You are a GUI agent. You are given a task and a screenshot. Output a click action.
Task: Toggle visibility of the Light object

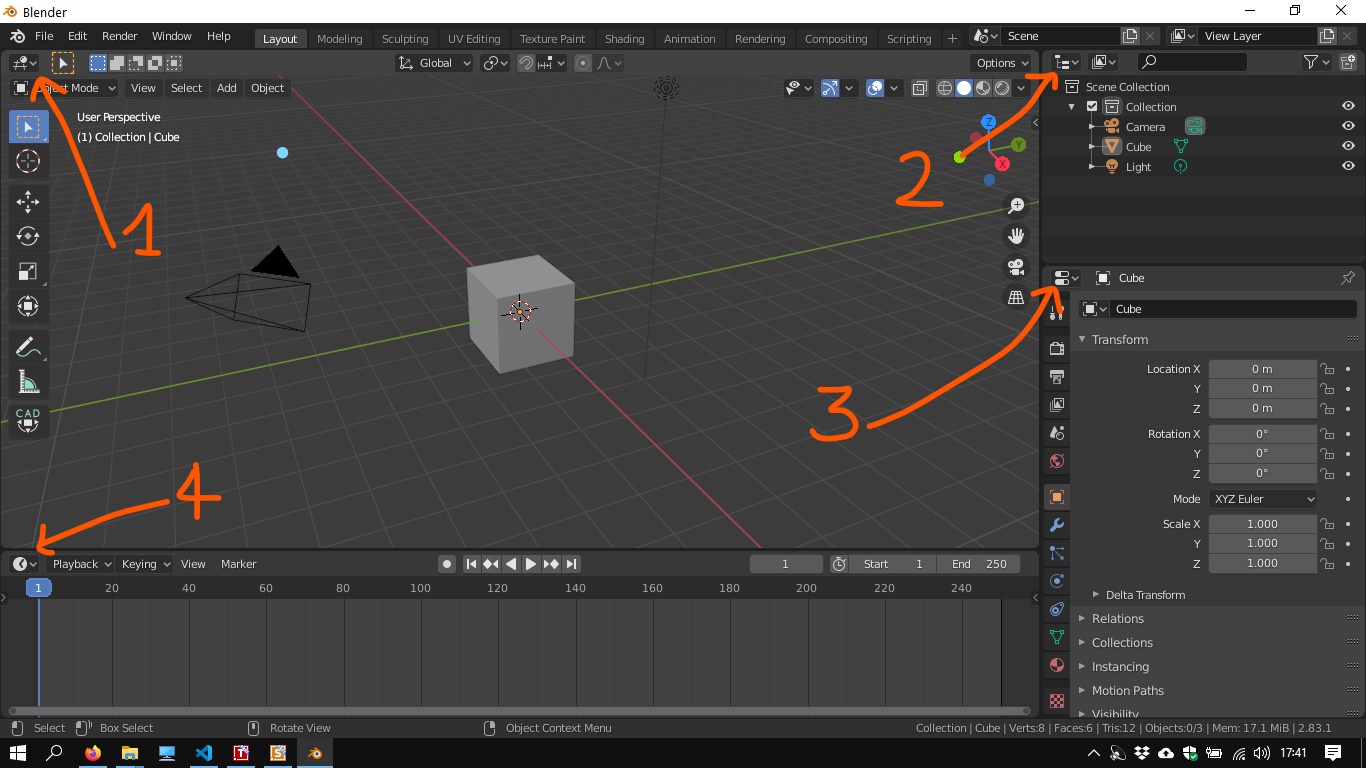1348,167
